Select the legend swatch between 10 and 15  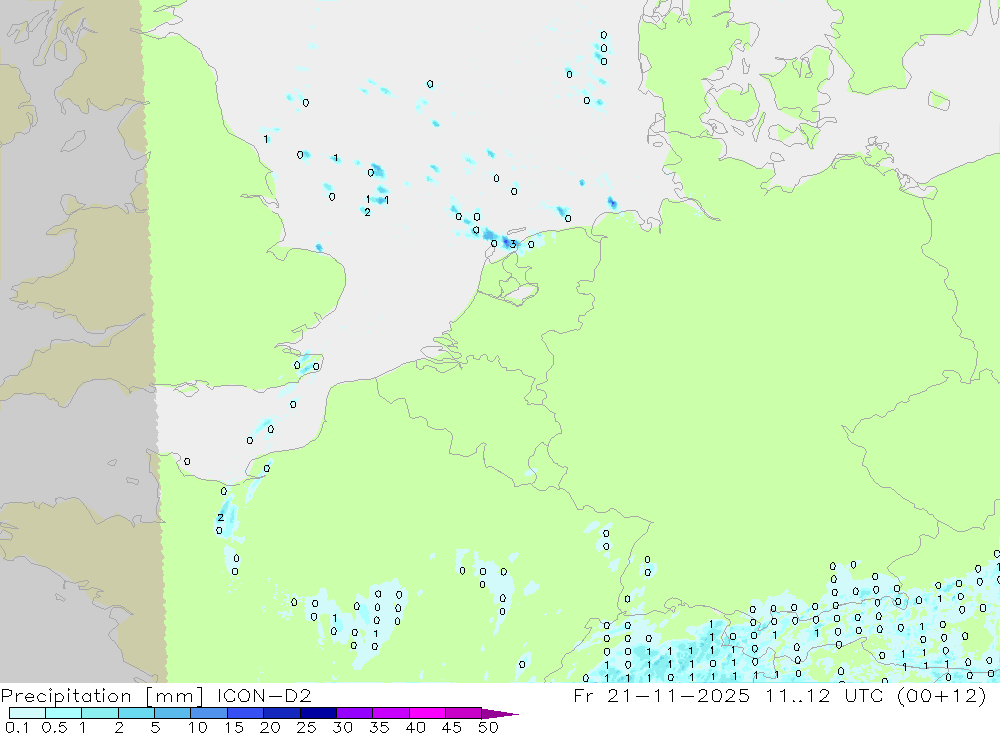209,713
